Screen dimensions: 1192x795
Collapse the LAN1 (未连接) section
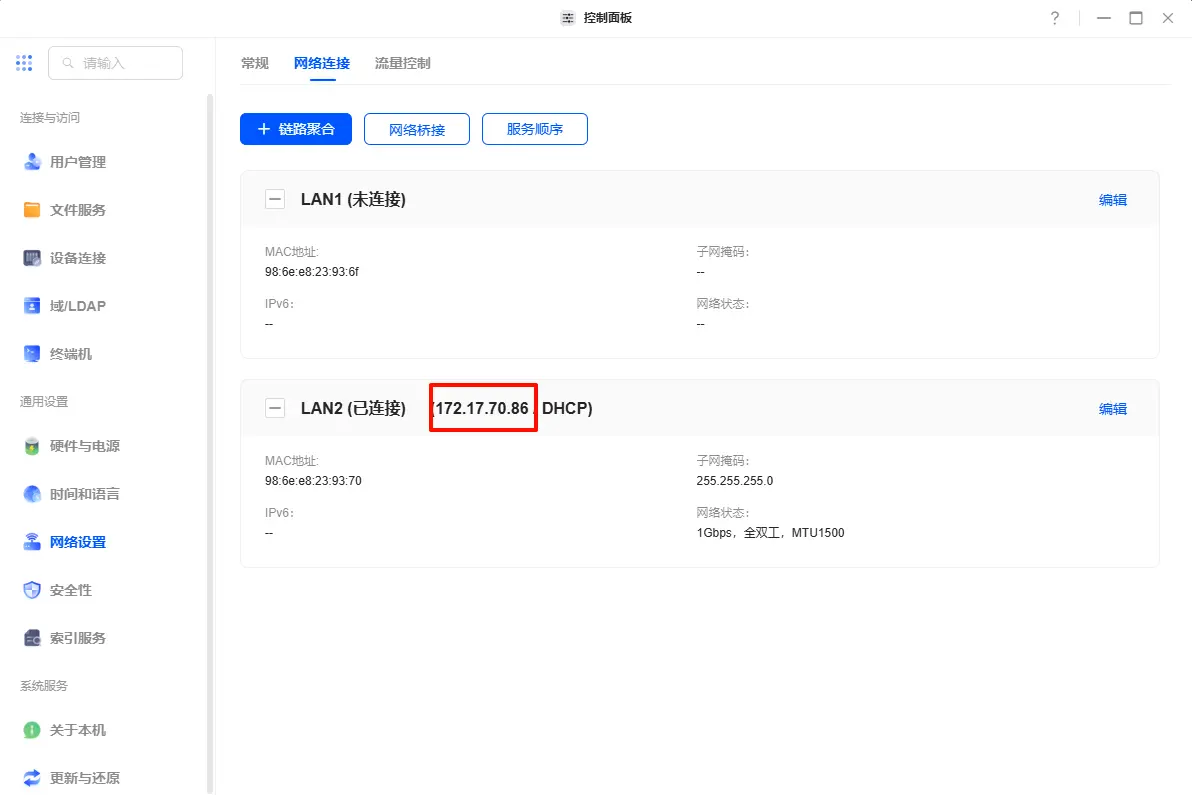click(x=274, y=199)
